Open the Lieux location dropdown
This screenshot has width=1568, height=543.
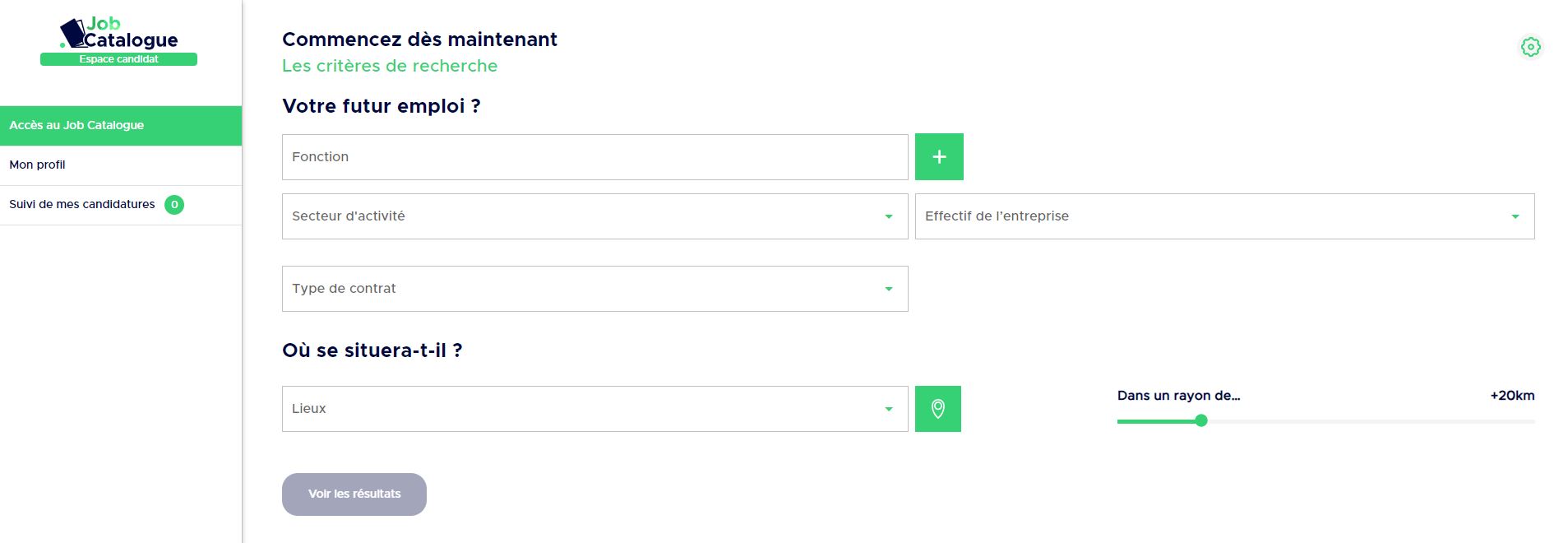[x=594, y=408]
